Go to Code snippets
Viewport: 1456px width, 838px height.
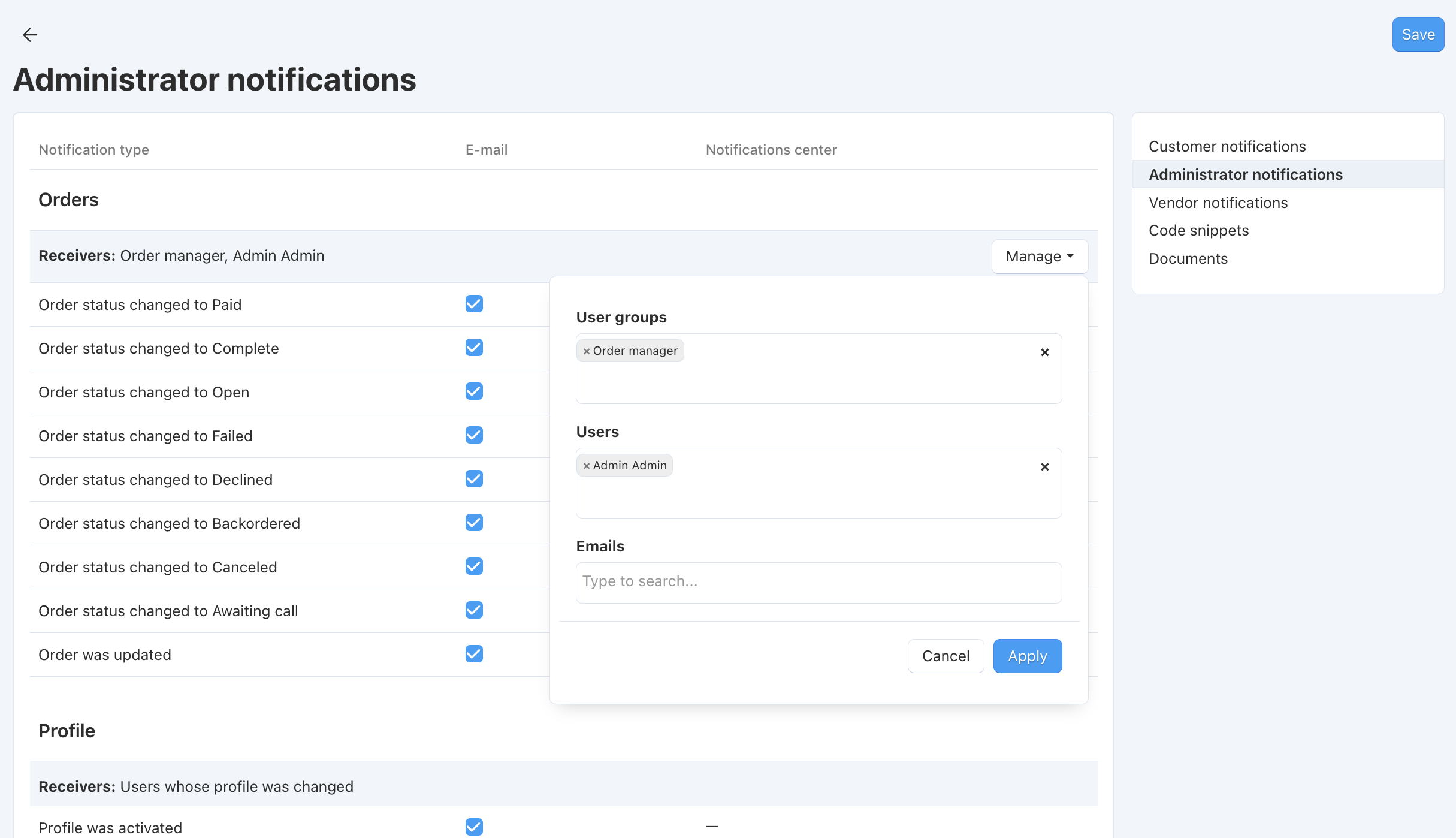1198,231
